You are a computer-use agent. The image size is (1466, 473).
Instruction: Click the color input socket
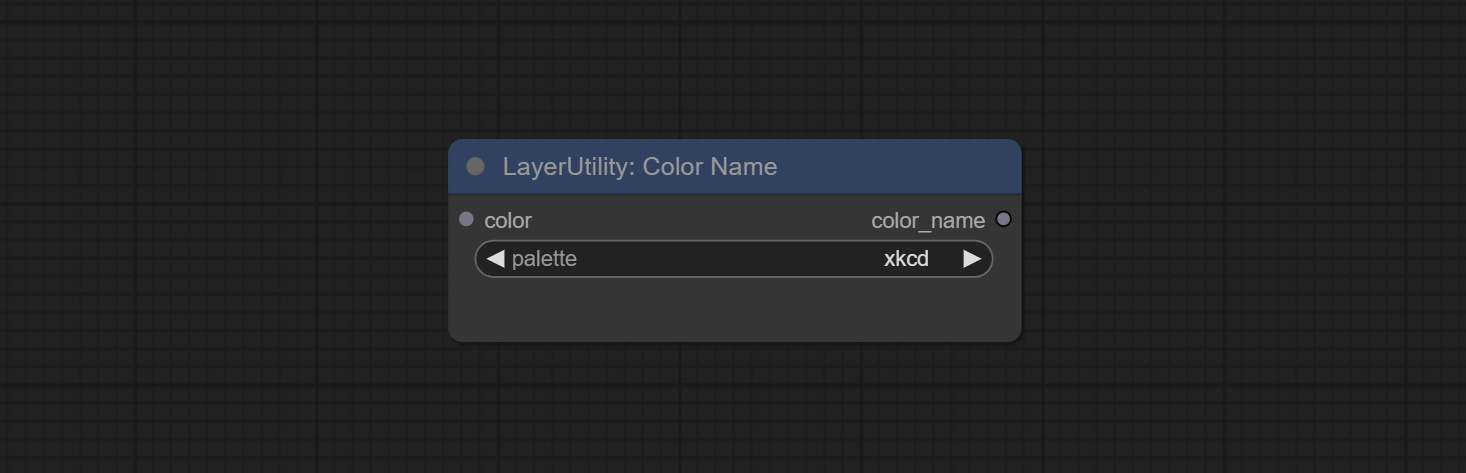coord(466,219)
